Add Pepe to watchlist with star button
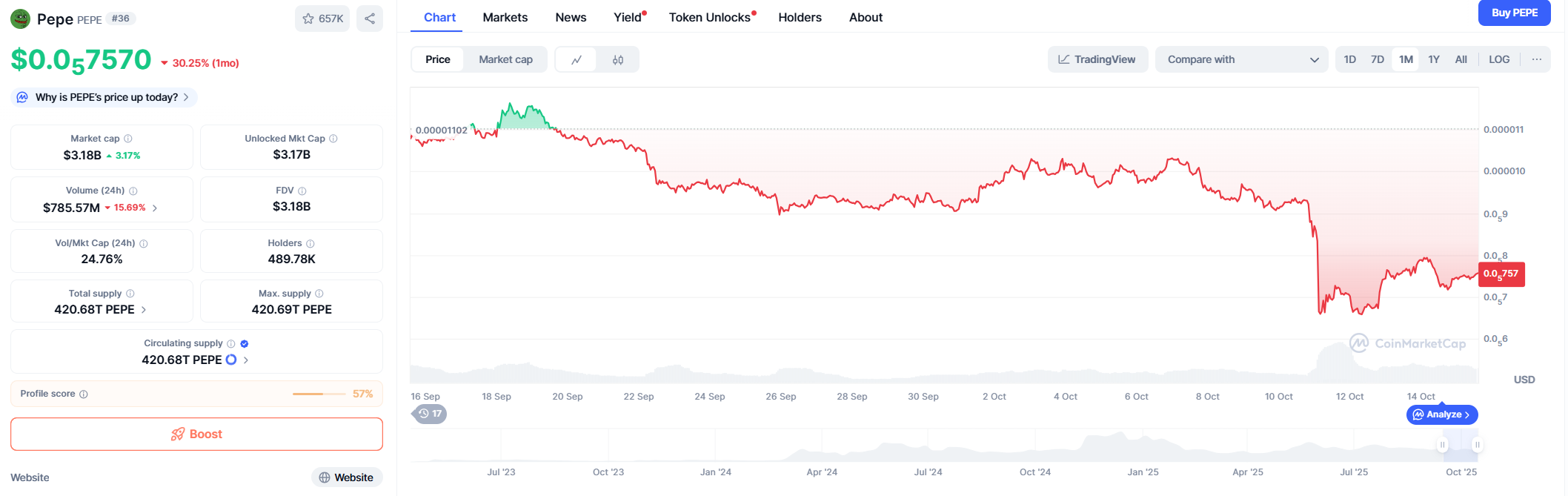 (x=322, y=19)
